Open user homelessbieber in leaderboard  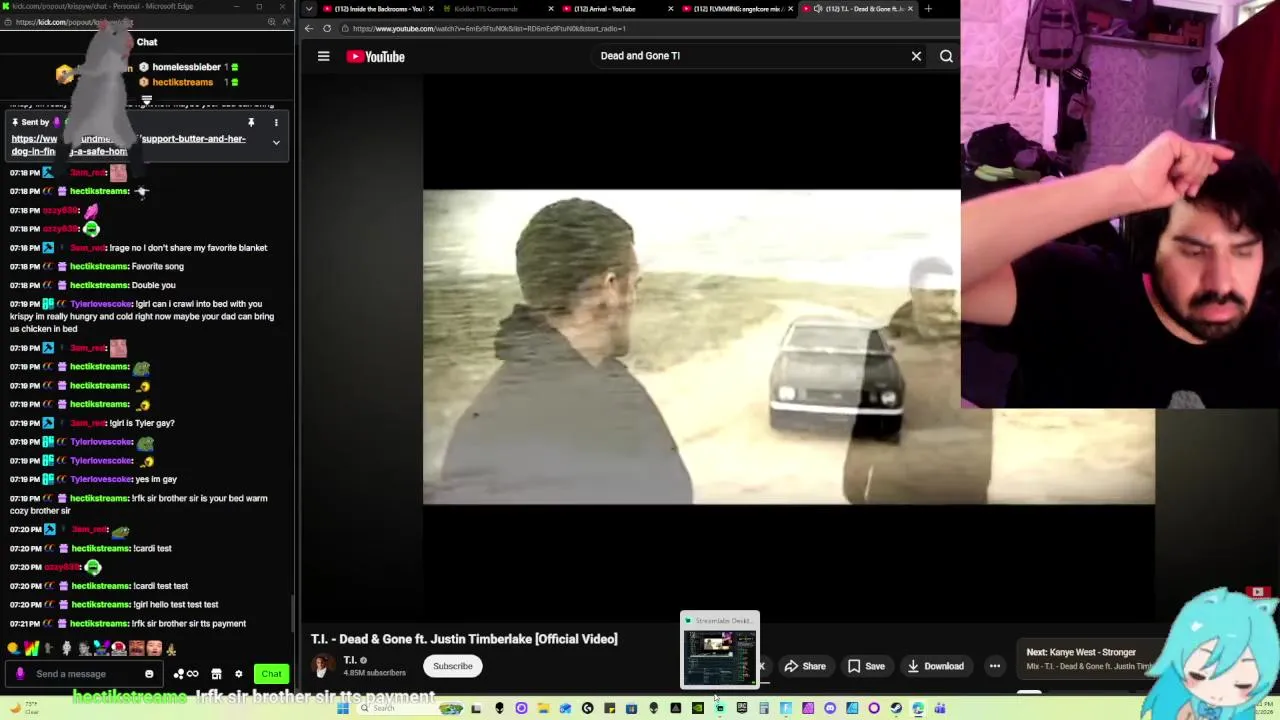186,67
